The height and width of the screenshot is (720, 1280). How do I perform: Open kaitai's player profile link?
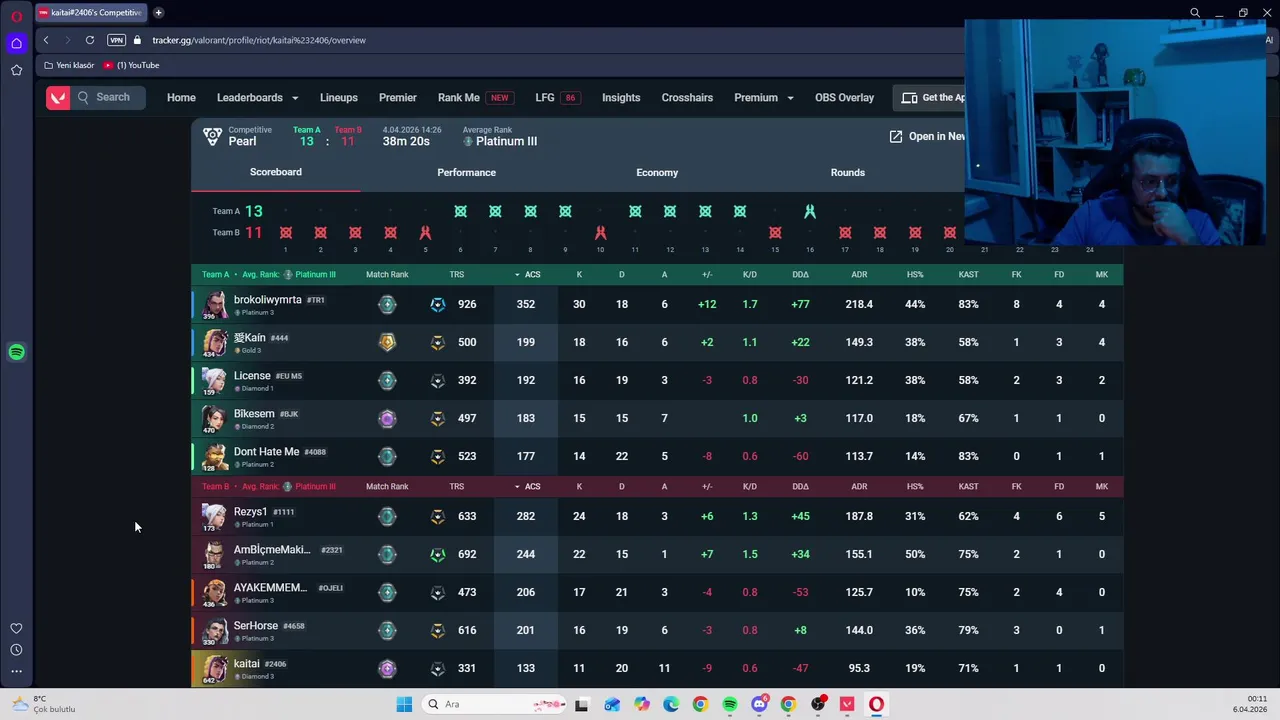coord(246,663)
